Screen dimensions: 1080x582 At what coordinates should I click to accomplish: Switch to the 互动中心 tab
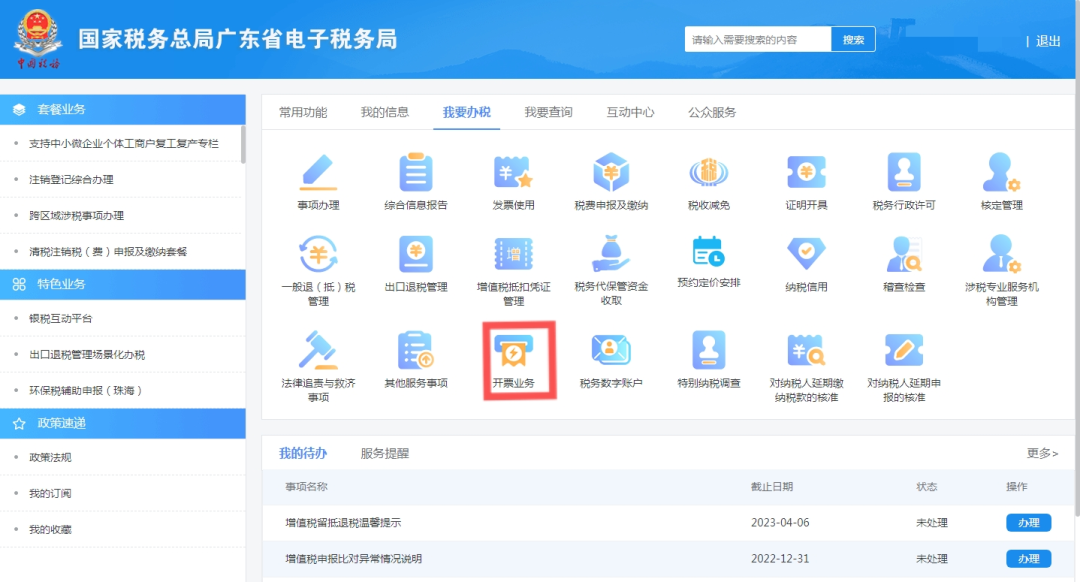pyautogui.click(x=630, y=112)
